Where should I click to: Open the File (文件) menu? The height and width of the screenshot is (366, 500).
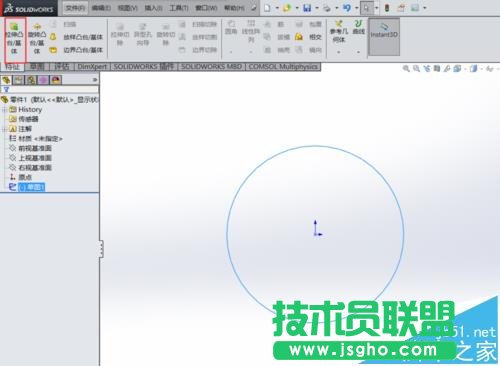75,8
